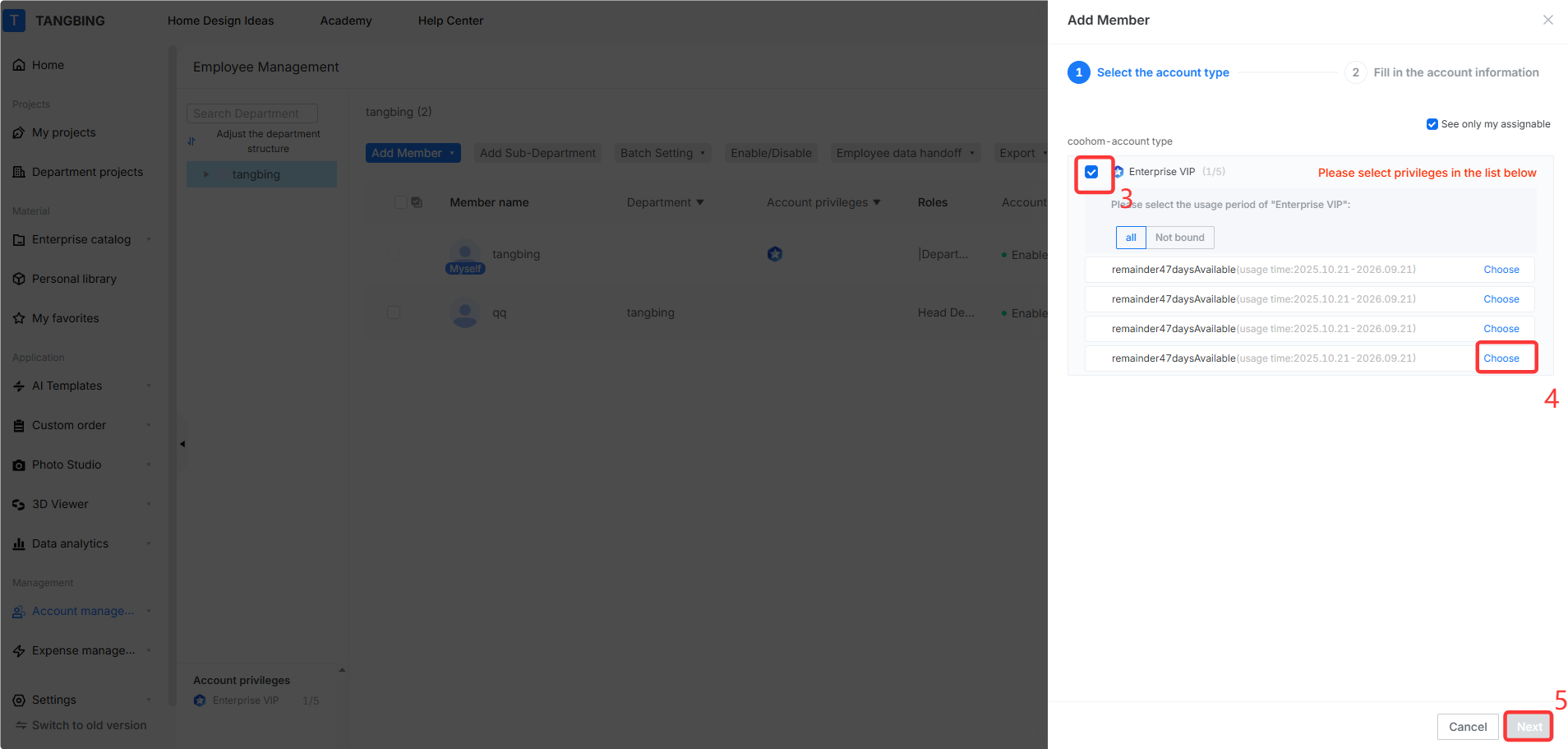Toggle See only my assignable checkbox
Image resolution: width=1568 pixels, height=749 pixels.
click(x=1432, y=124)
